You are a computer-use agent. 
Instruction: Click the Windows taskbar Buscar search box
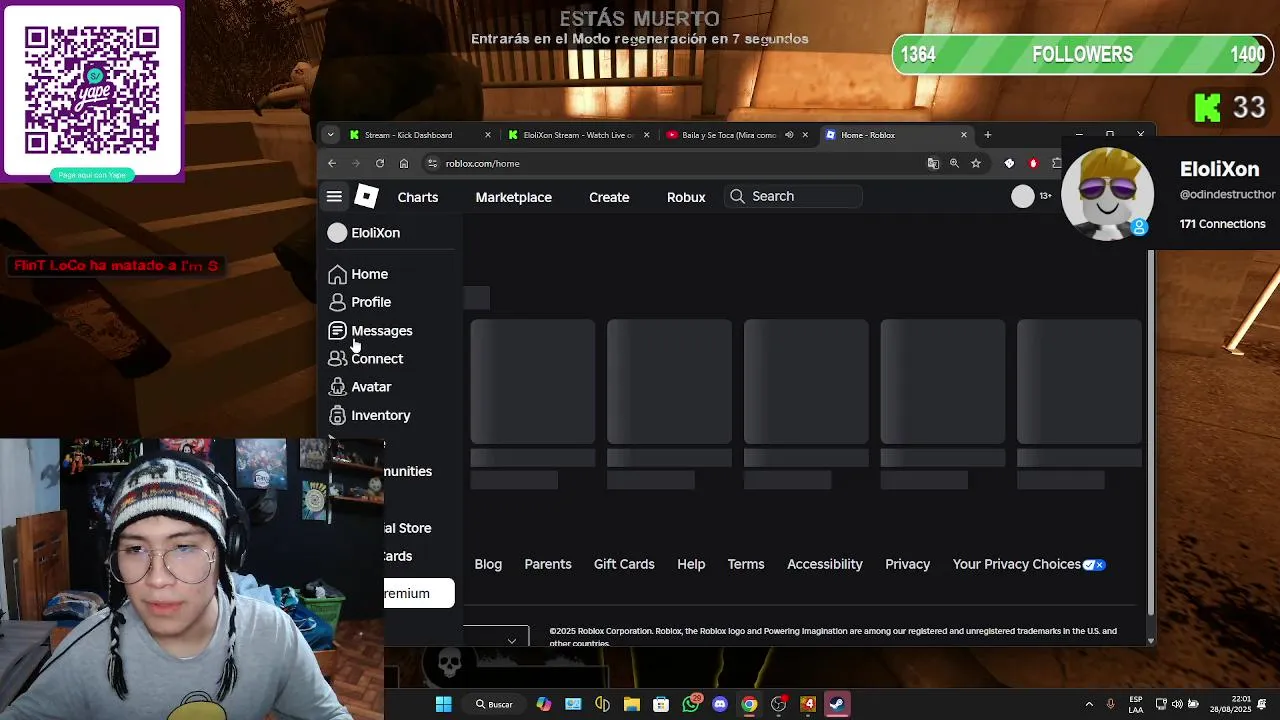coord(495,704)
